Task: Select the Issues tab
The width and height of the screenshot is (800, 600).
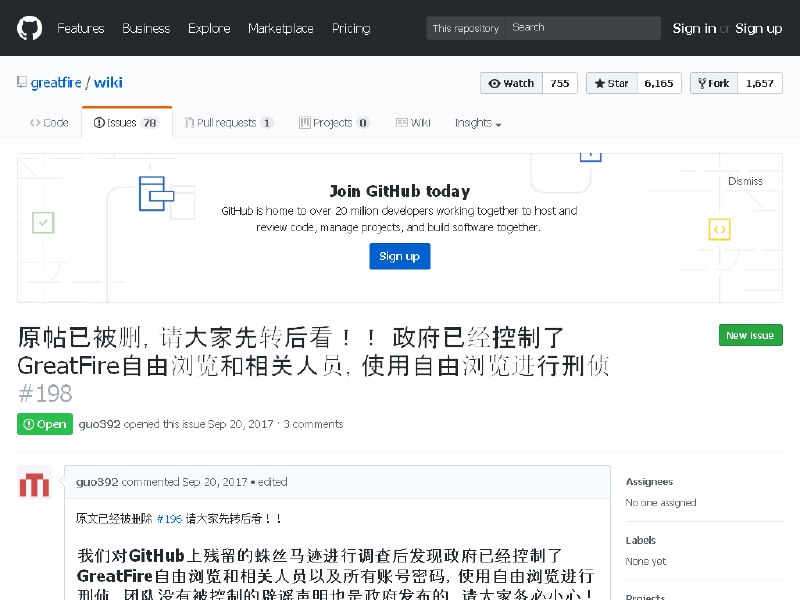Action: pyautogui.click(x=127, y=122)
